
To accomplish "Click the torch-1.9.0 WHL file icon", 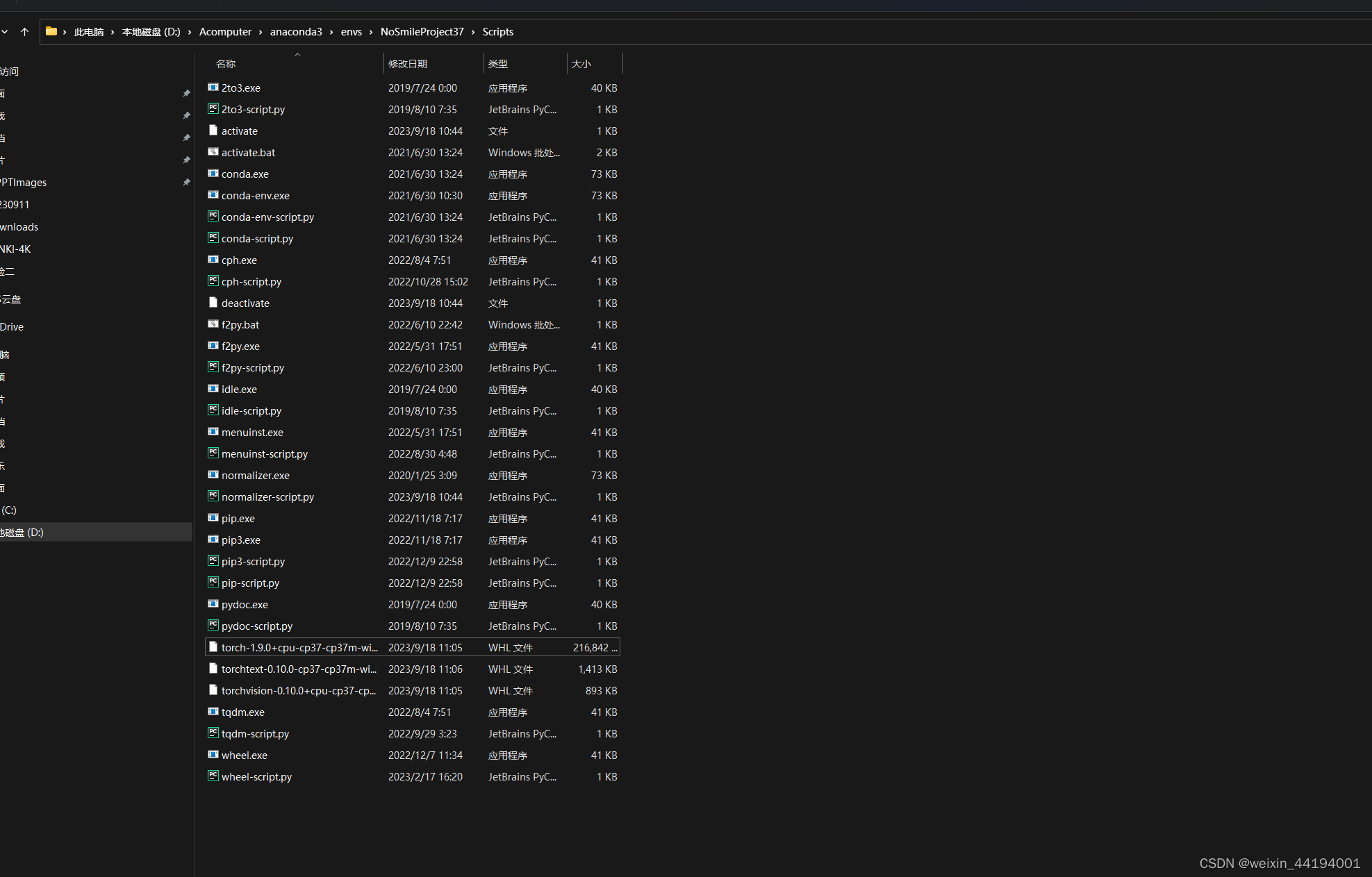I will 213,647.
